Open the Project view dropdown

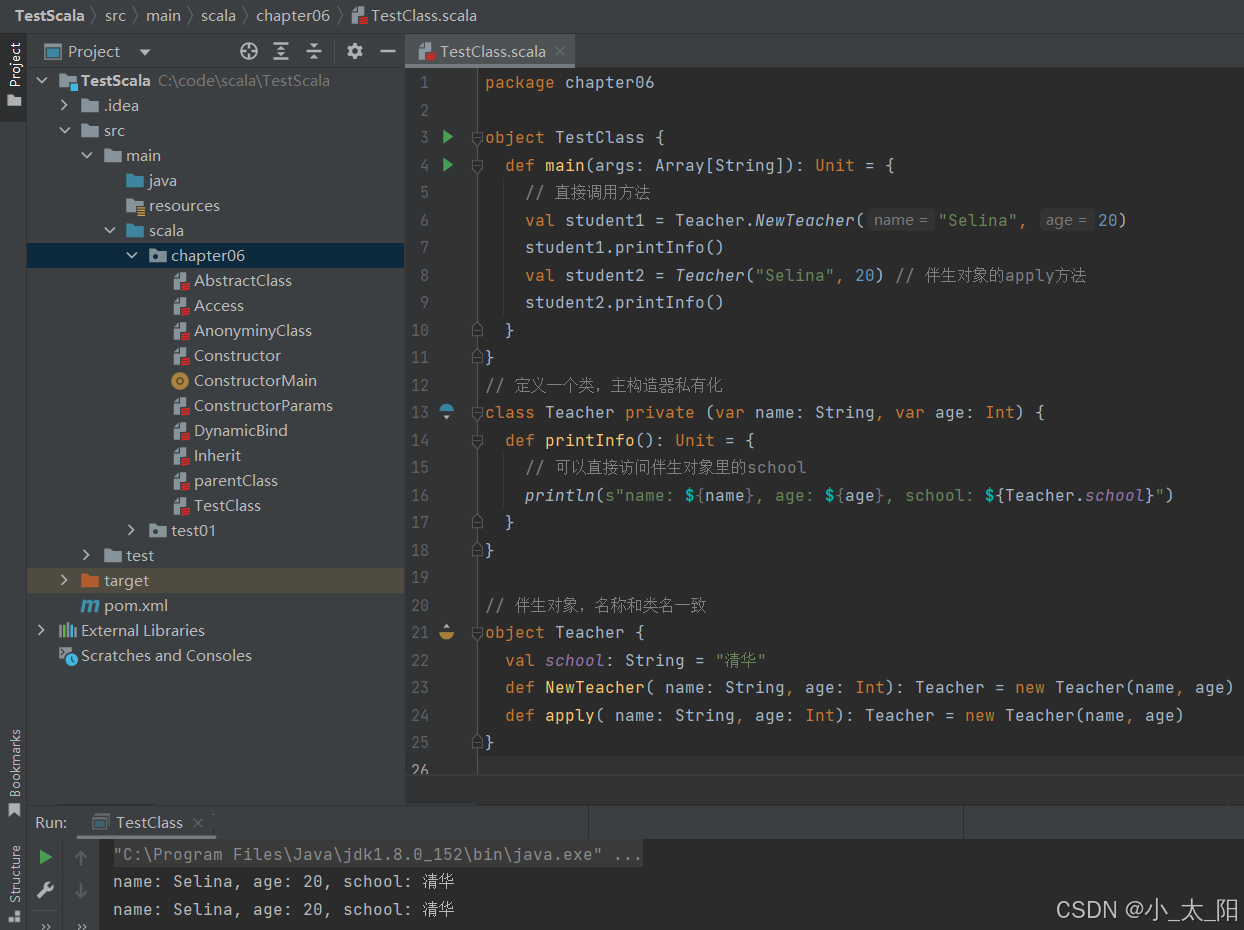145,52
